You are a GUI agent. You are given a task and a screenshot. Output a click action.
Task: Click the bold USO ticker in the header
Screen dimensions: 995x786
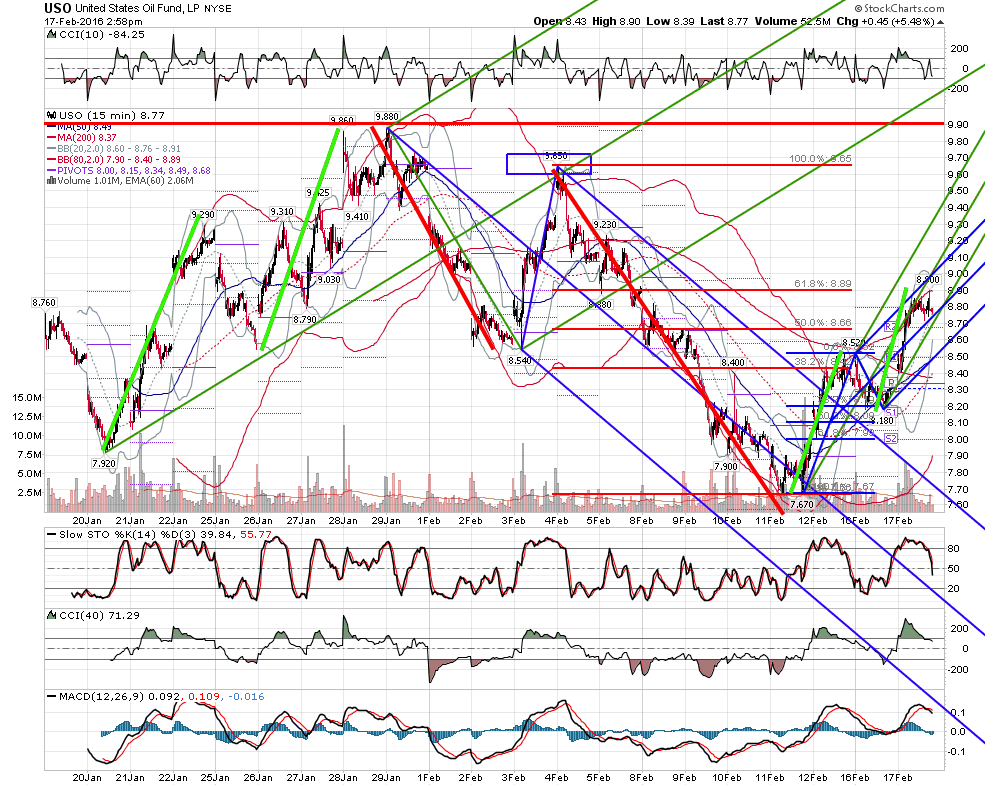click(58, 8)
